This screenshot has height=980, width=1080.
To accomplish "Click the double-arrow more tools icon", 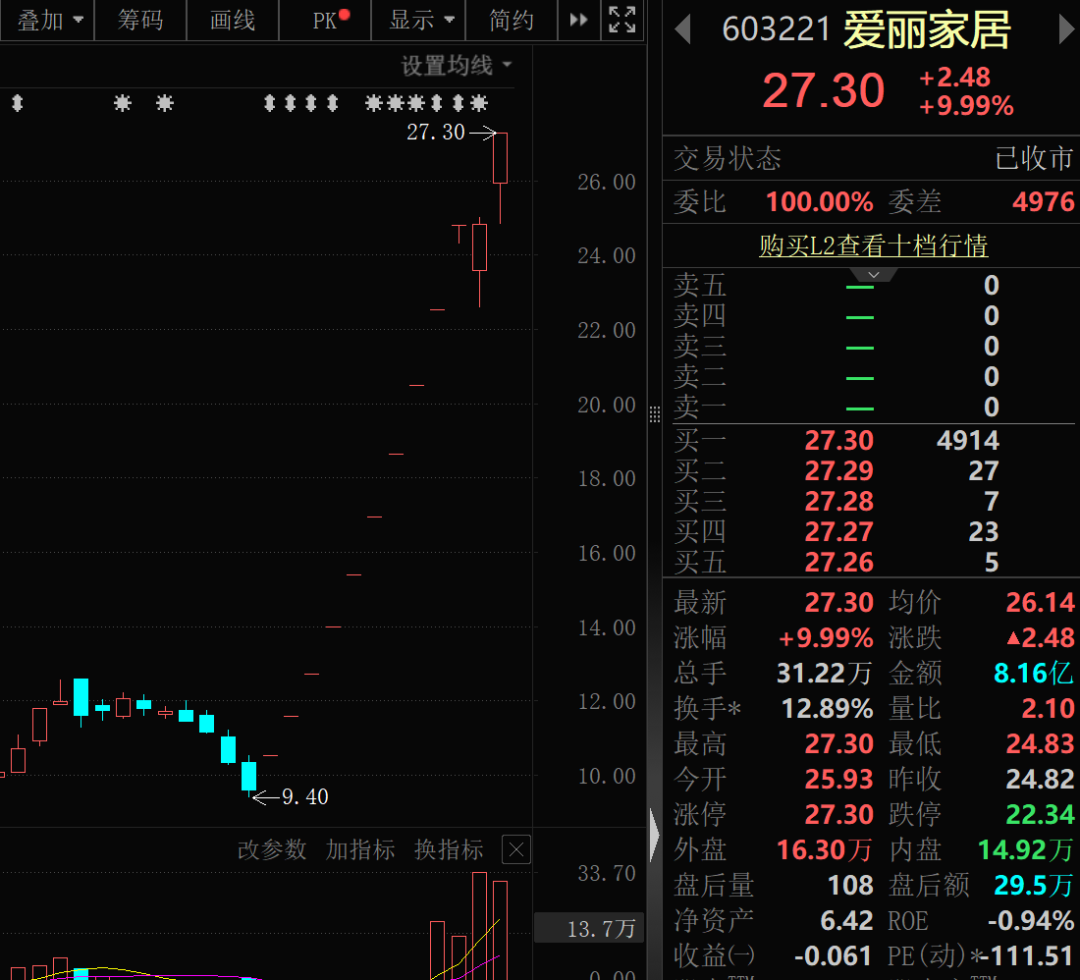I will (579, 21).
